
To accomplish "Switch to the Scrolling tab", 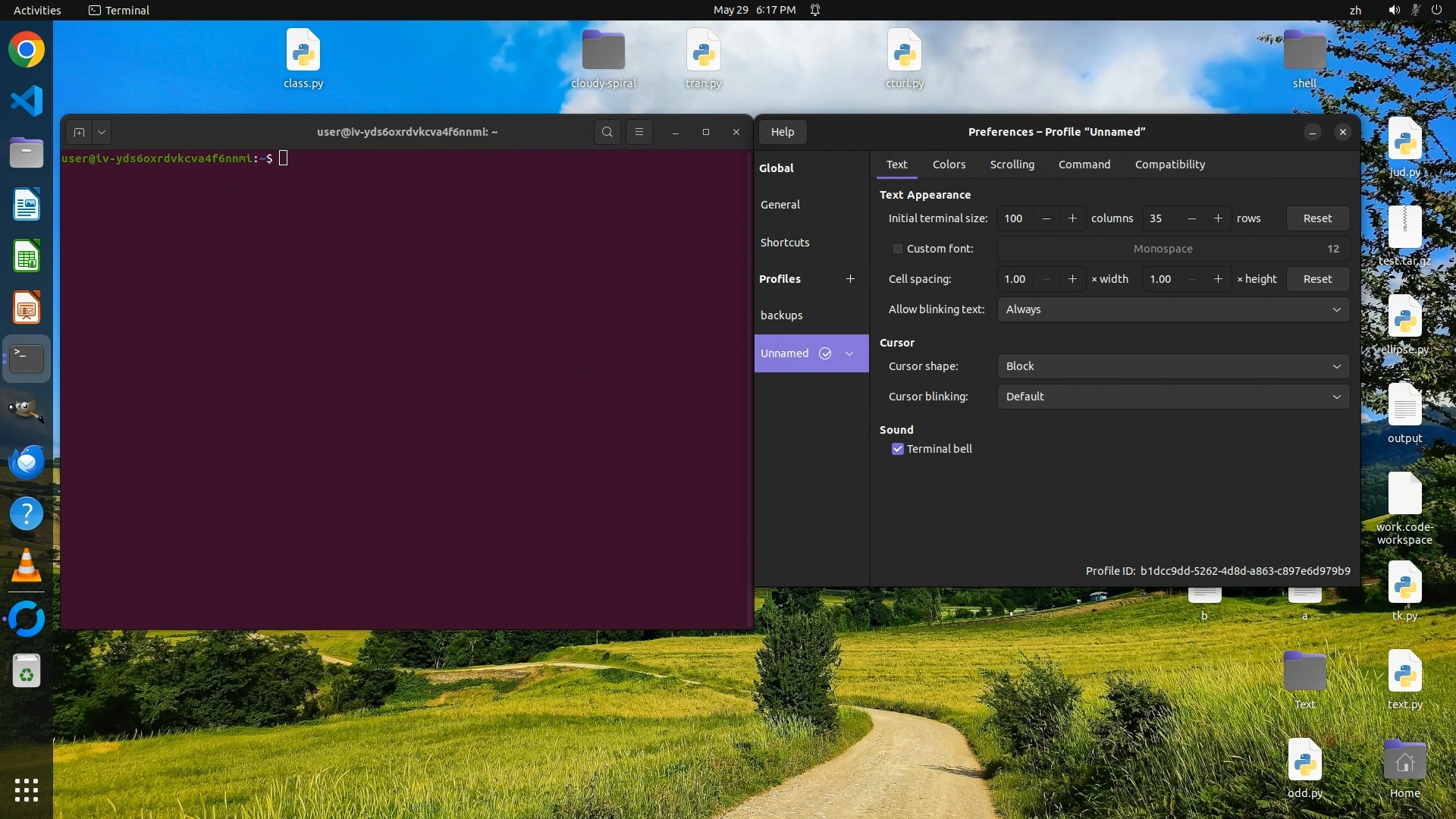I will [x=1012, y=165].
